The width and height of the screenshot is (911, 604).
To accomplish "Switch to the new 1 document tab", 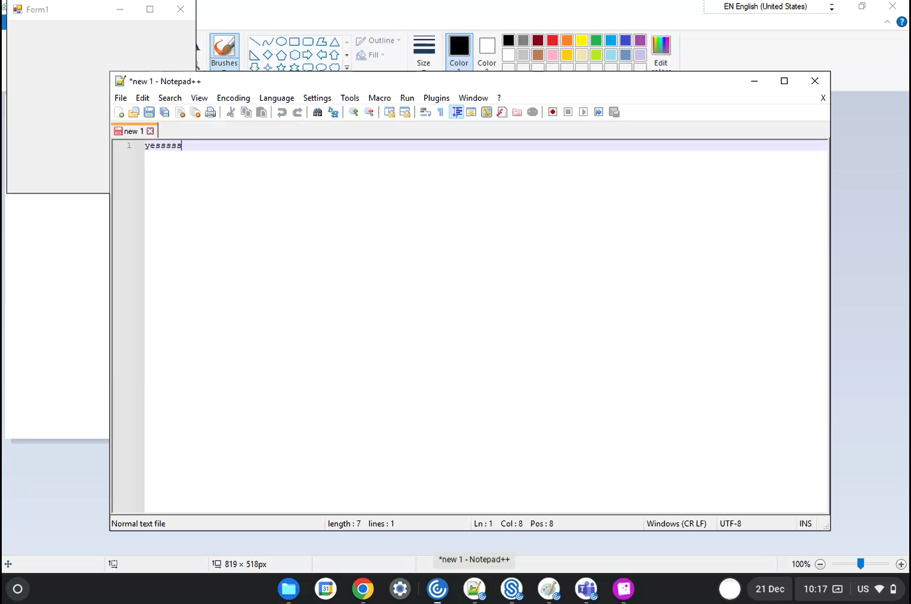I will [x=132, y=131].
